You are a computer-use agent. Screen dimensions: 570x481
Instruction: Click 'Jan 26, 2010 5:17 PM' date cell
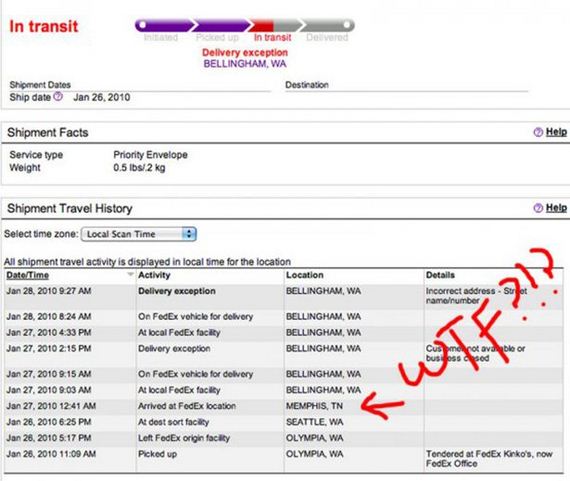point(49,438)
